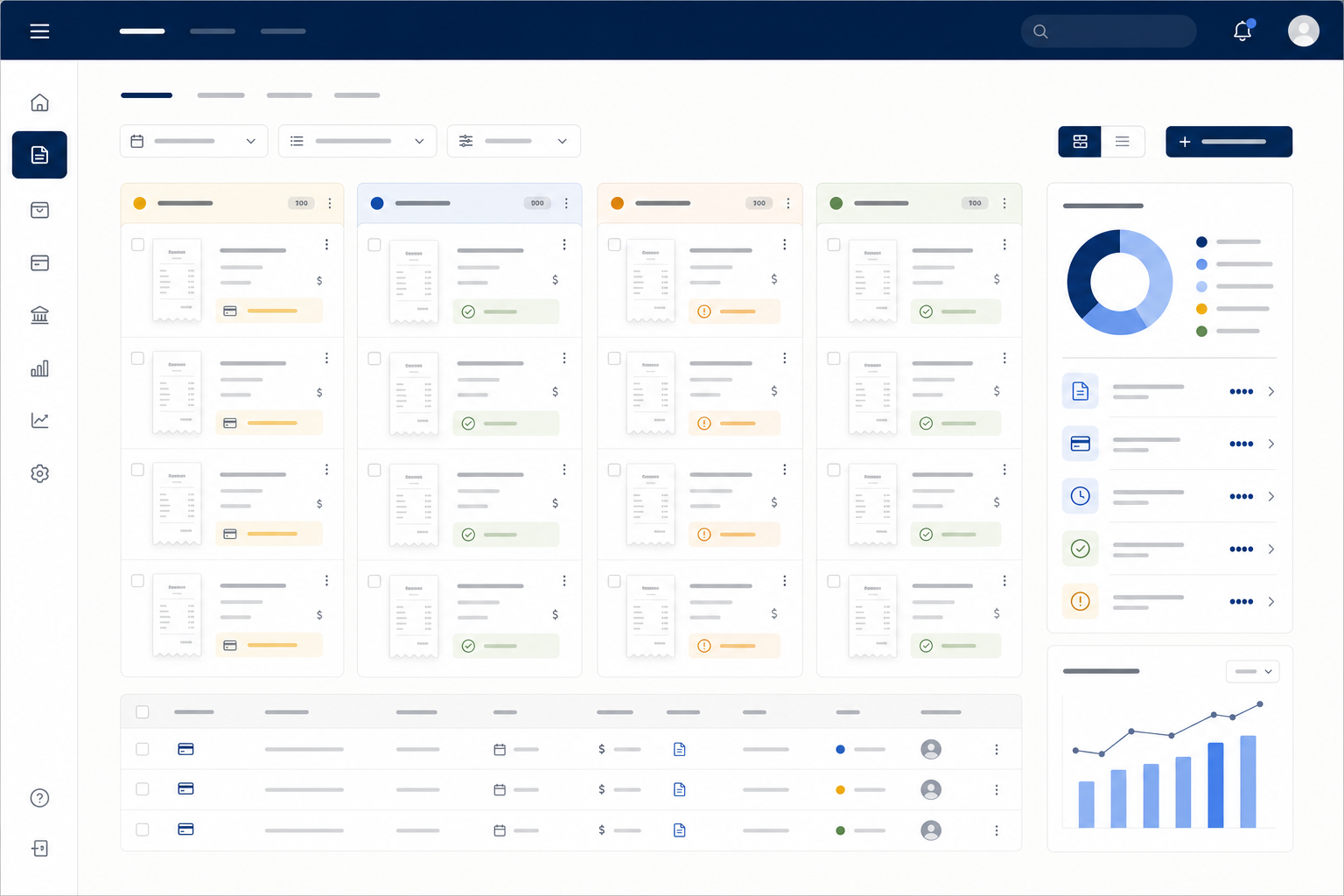Switch to list view toggle
Viewport: 1344px width, 896px height.
pos(1123,142)
